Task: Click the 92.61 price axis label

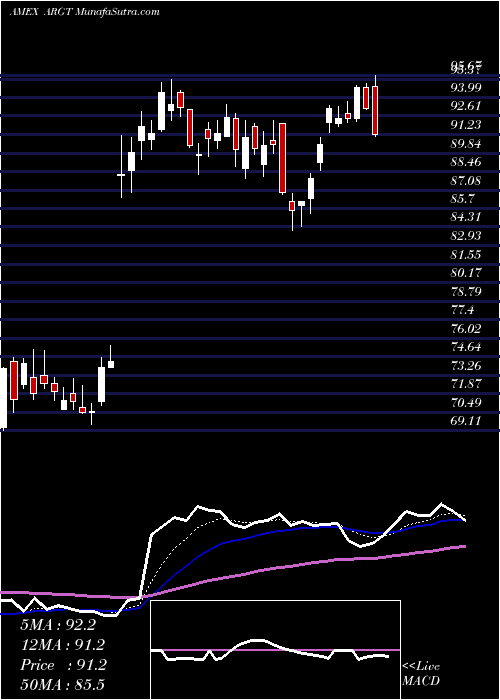Action: pos(466,106)
